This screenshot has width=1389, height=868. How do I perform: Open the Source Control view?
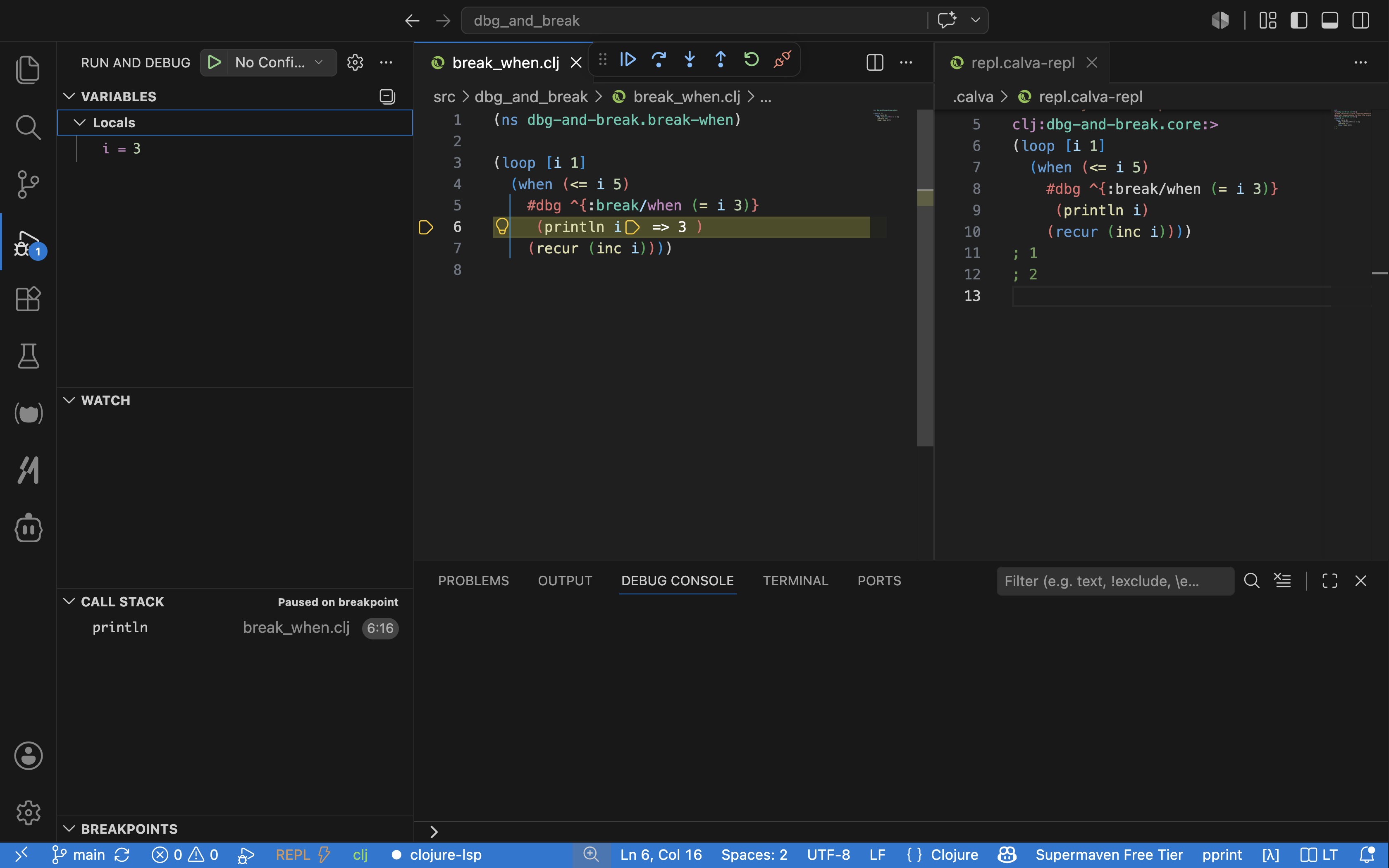coord(28,184)
